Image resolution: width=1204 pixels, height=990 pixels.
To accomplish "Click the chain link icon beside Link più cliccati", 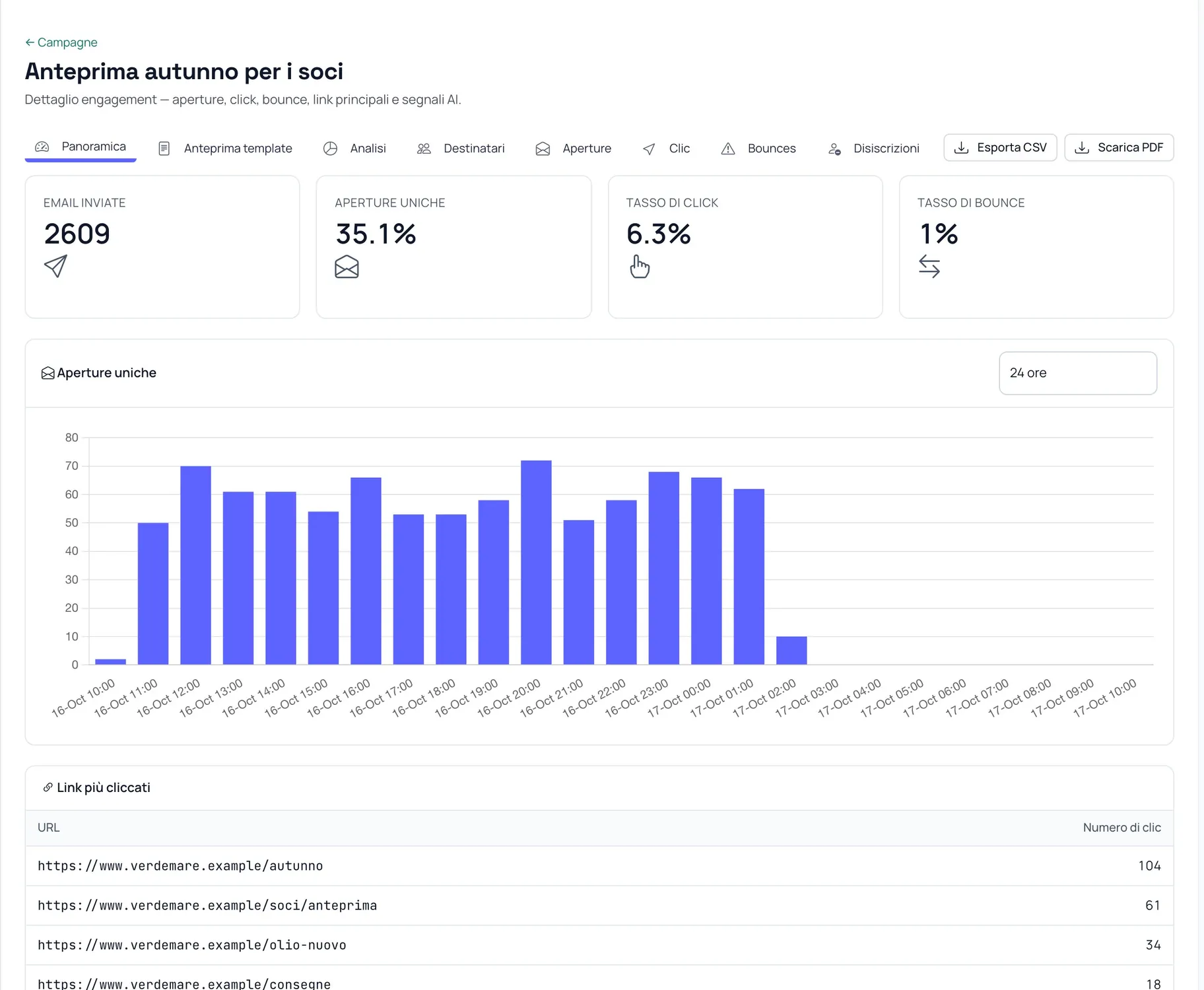I will tap(48, 787).
